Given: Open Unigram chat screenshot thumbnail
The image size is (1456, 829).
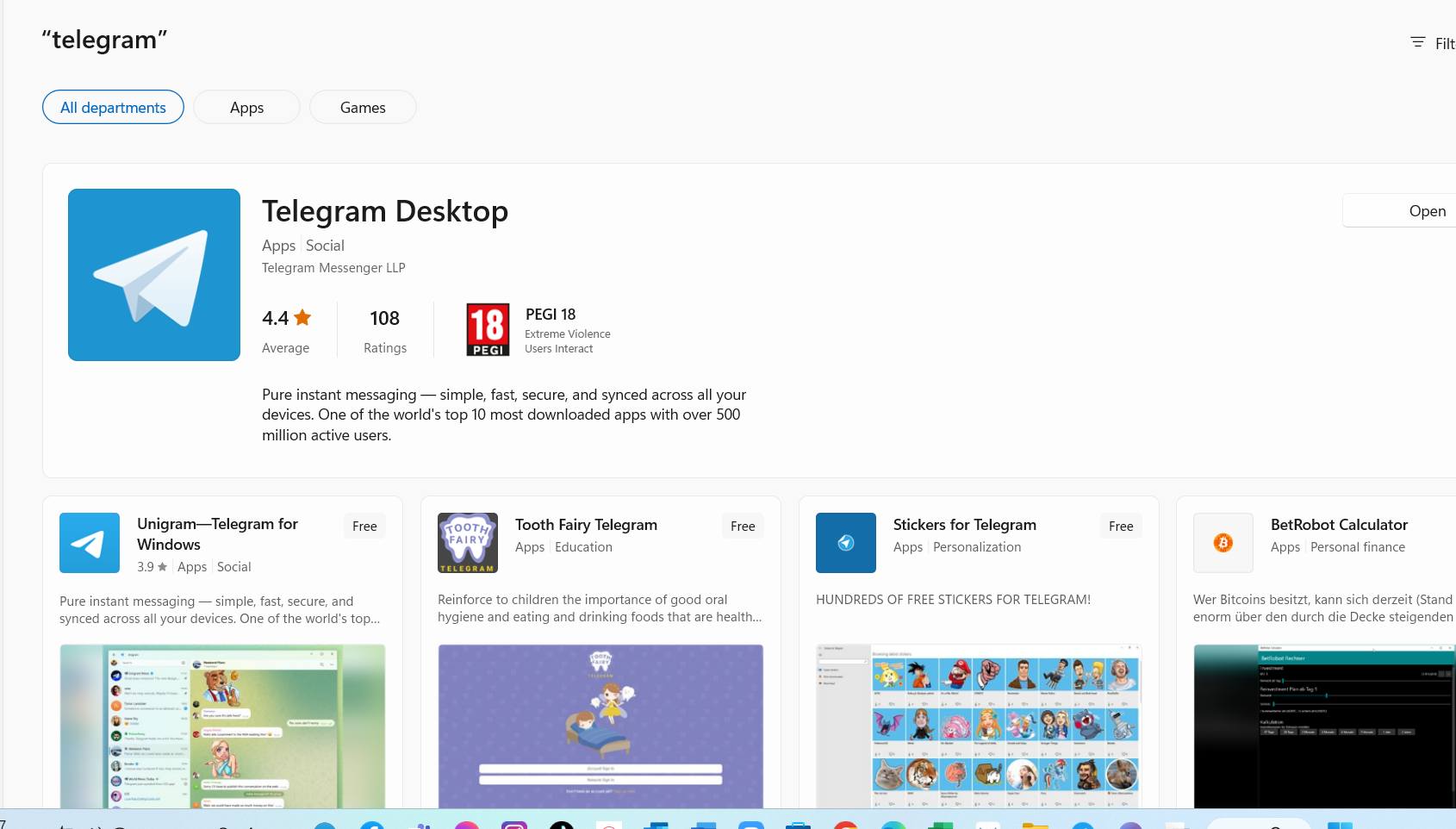Looking at the screenshot, I should coord(222,726).
